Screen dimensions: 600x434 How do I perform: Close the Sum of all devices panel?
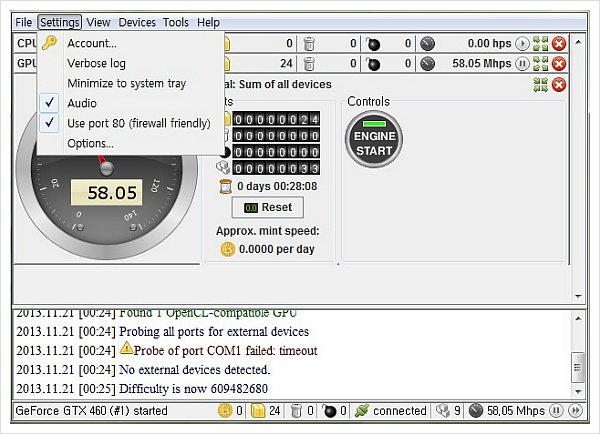[x=558, y=84]
